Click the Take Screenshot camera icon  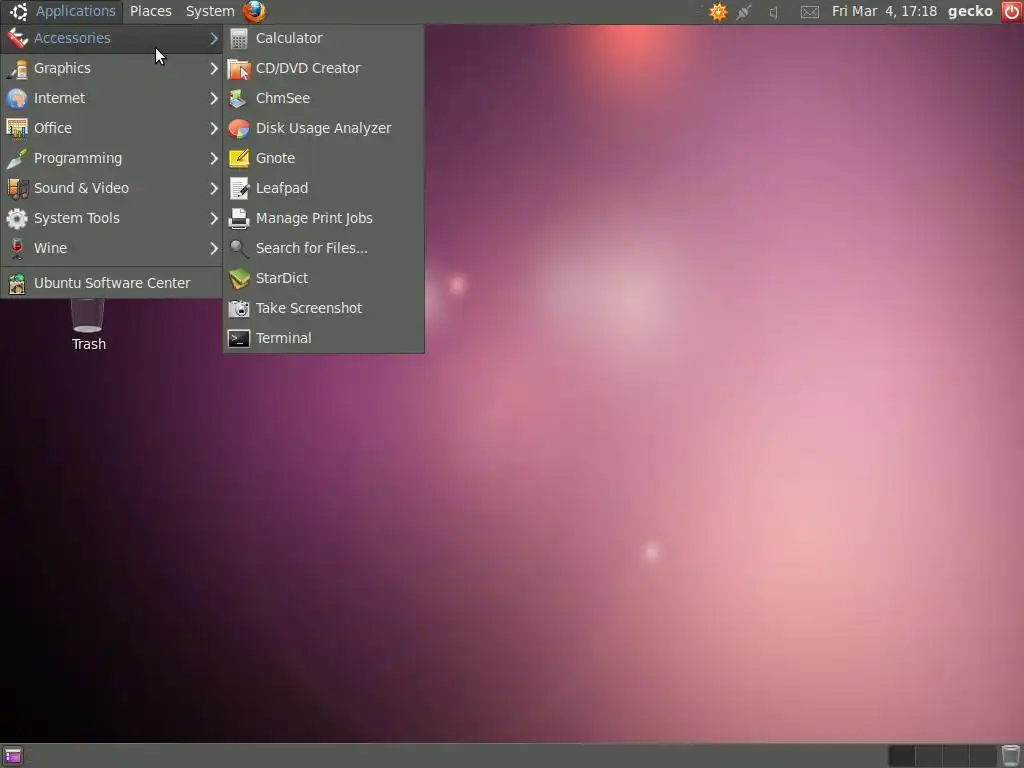239,309
